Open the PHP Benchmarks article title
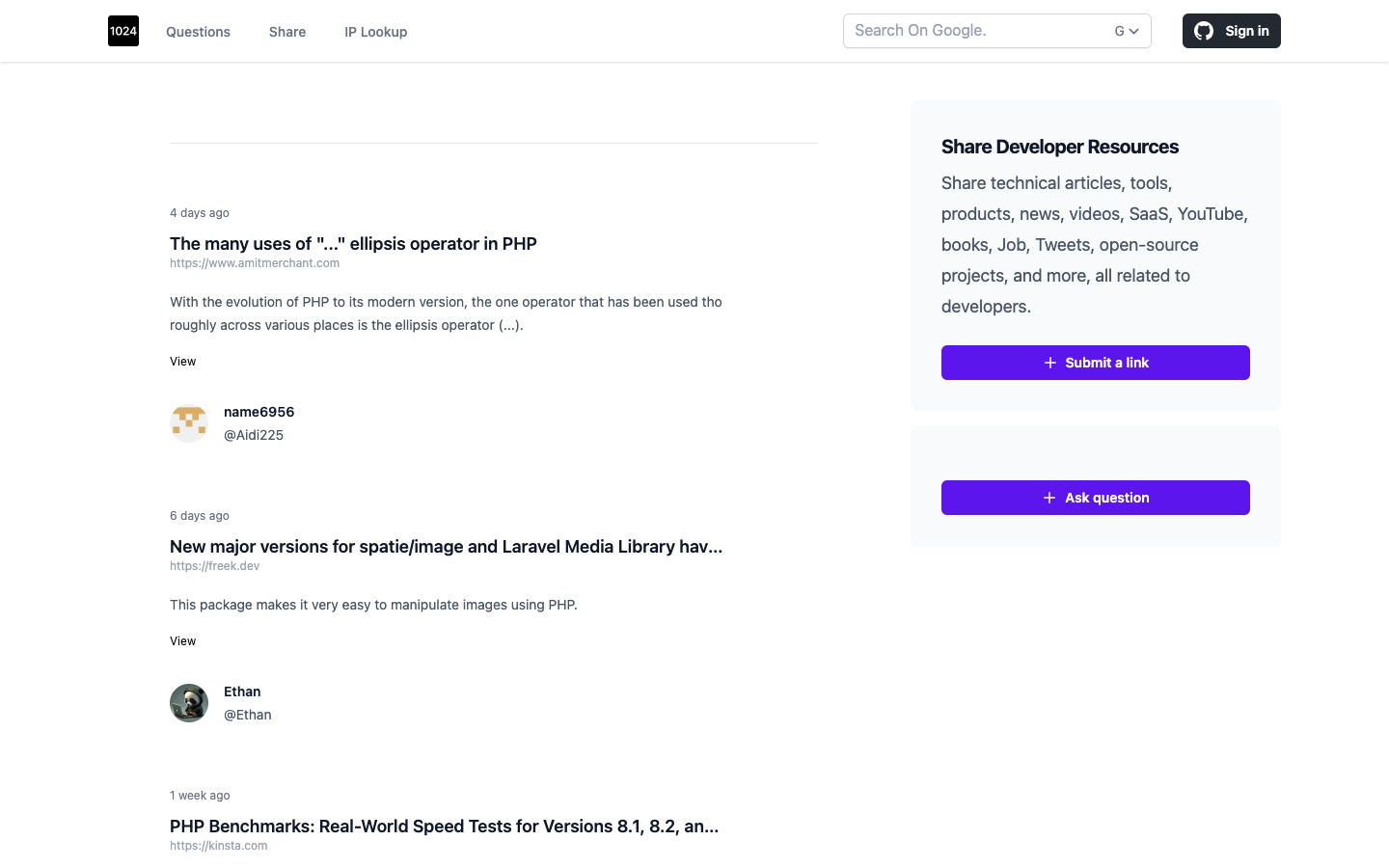The height and width of the screenshot is (868, 1389). click(444, 827)
